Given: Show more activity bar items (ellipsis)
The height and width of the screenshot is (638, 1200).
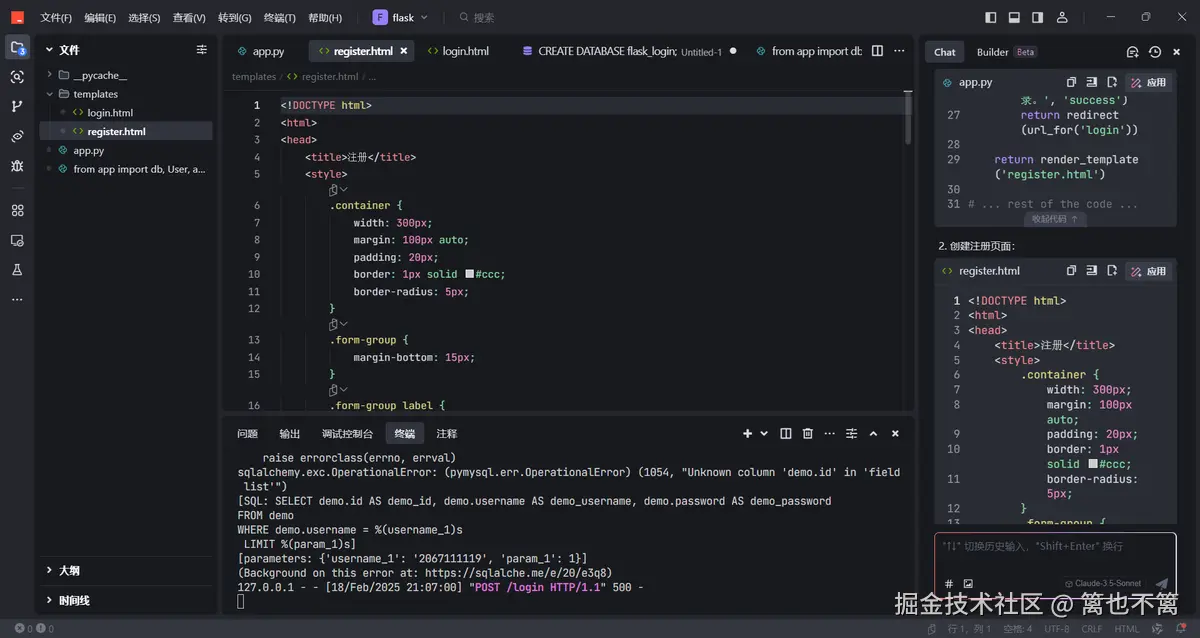Looking at the screenshot, I should (x=17, y=299).
